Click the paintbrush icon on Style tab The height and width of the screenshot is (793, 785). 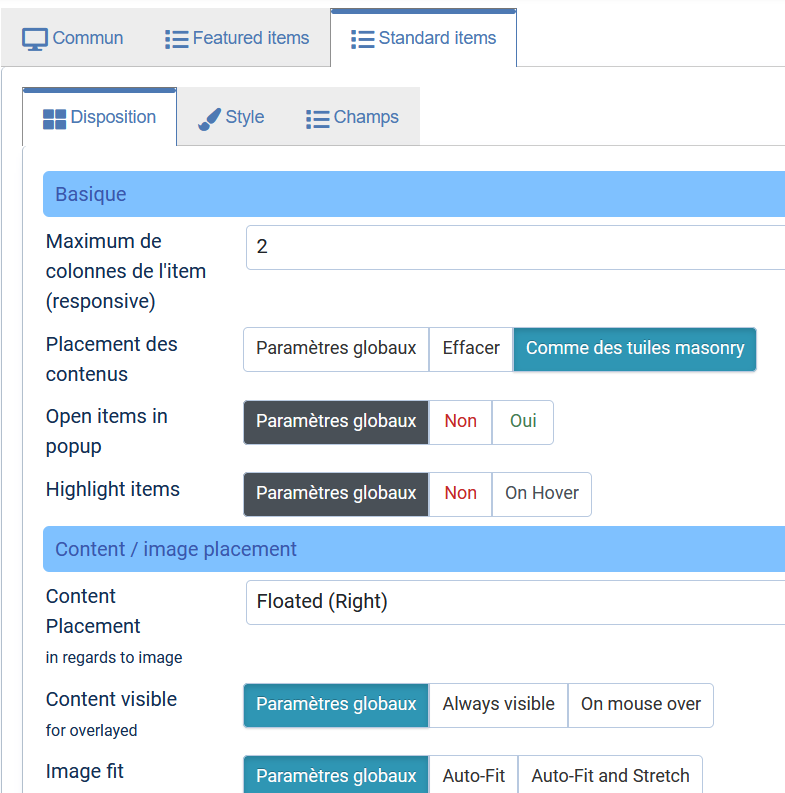click(209, 119)
